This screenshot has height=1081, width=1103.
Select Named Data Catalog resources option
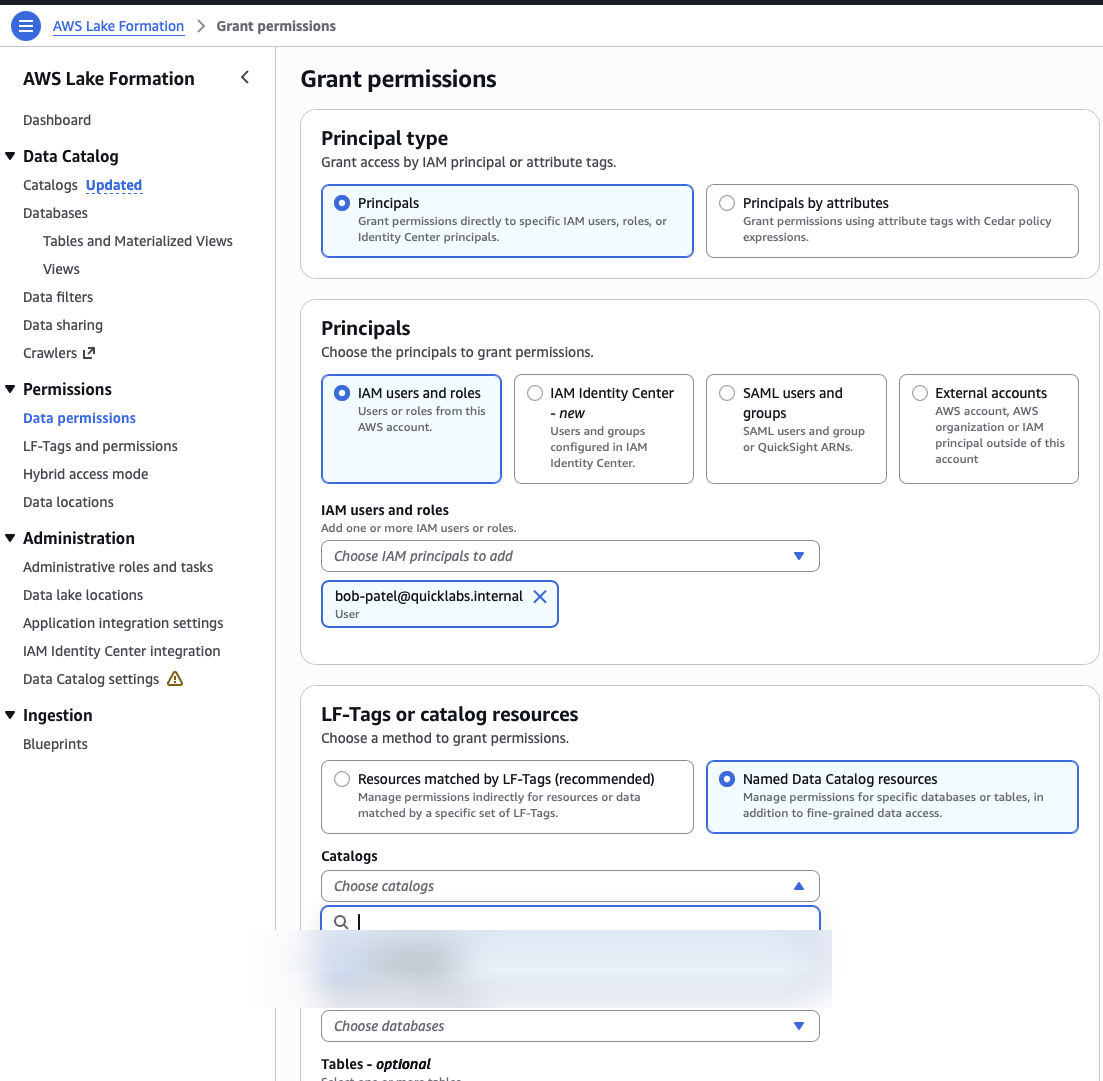pos(892,797)
